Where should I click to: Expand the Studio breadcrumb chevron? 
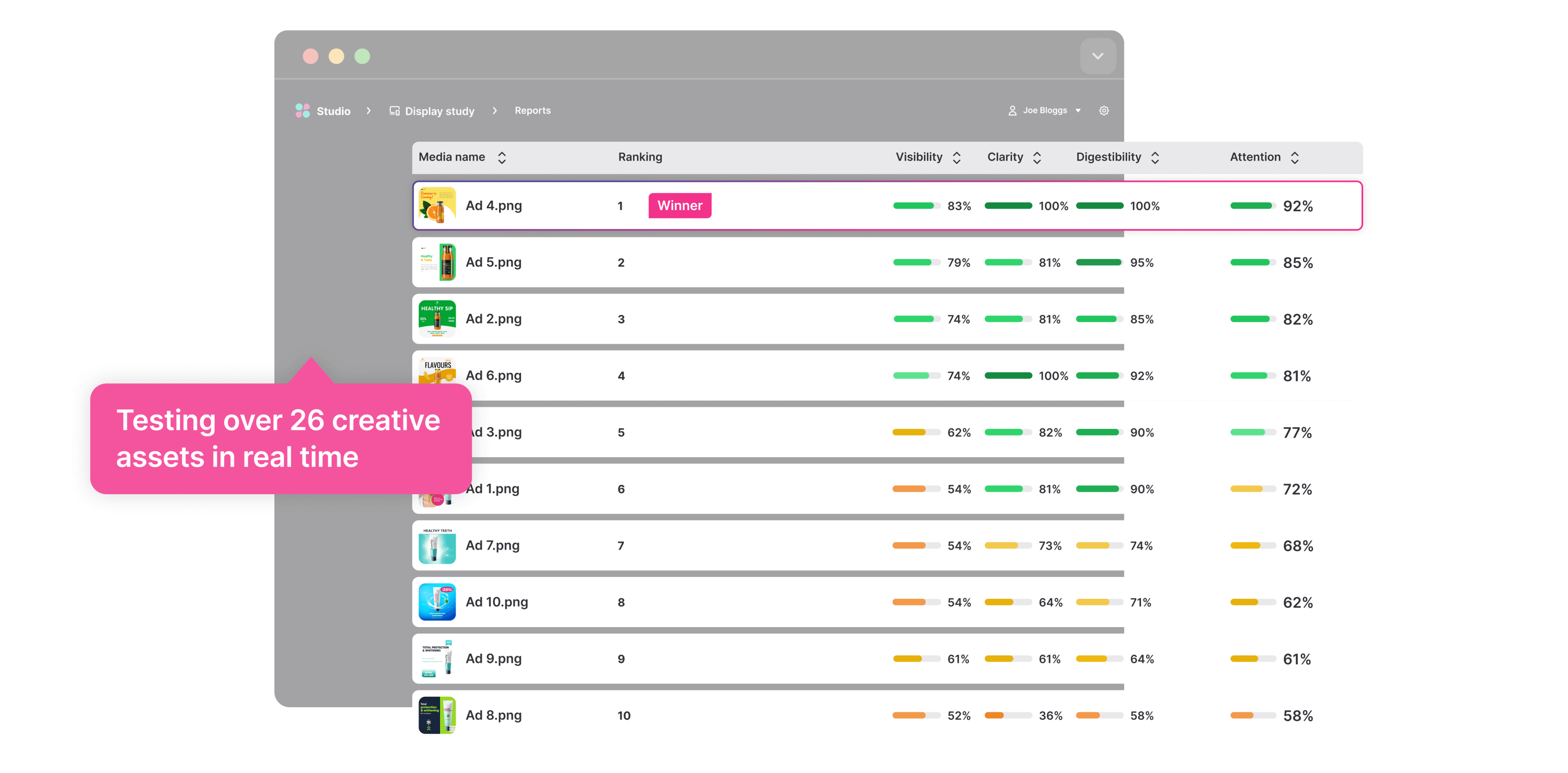(369, 110)
